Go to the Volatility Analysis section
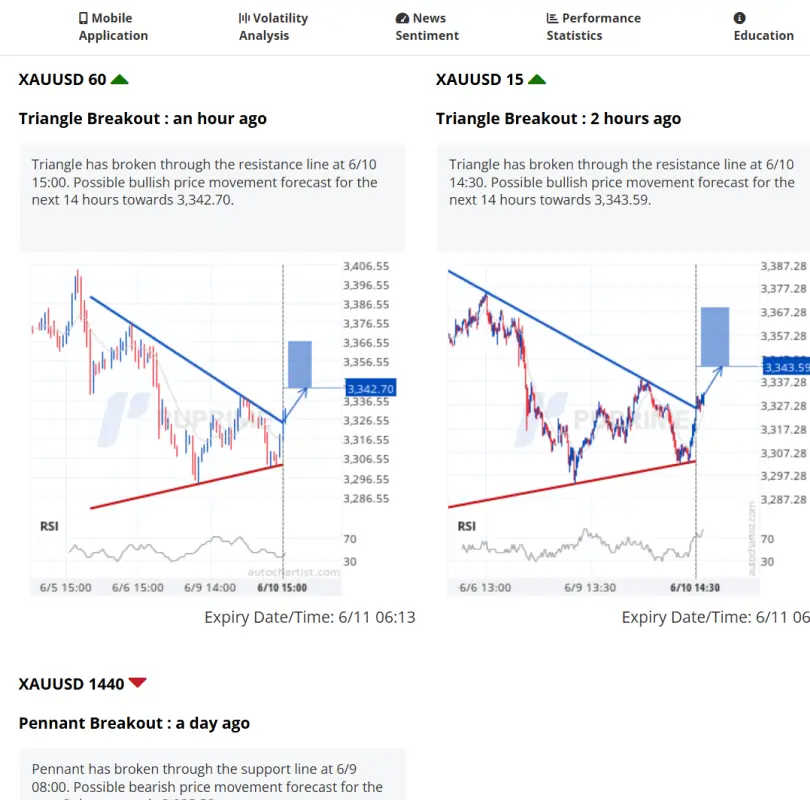810x800 pixels. pos(273,27)
